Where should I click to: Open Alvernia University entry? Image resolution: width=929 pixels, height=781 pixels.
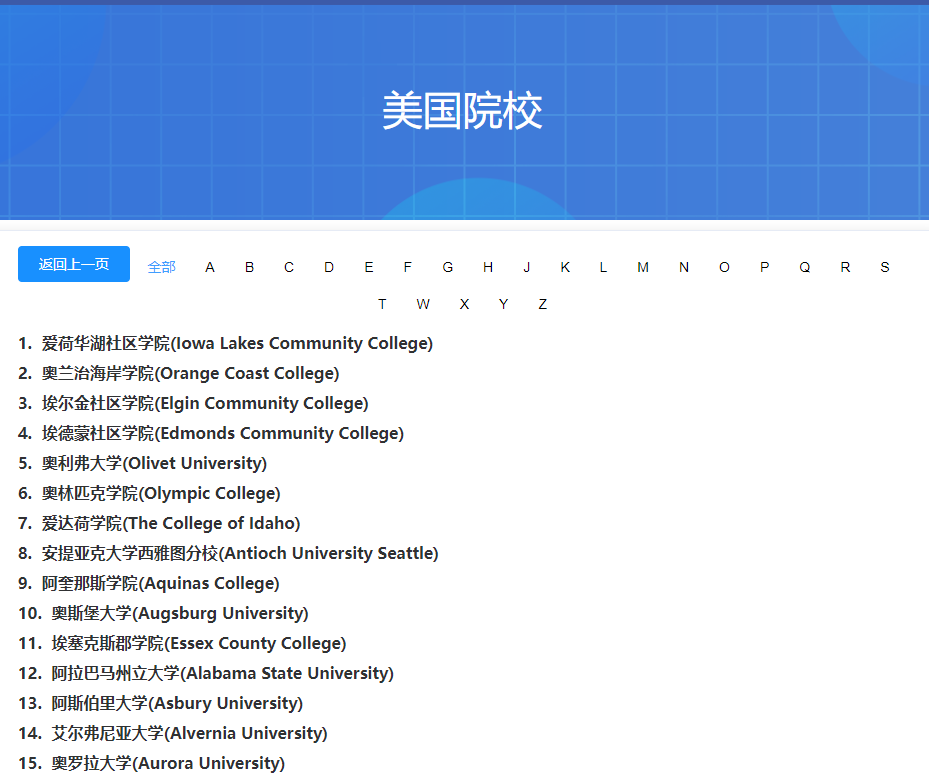[190, 733]
